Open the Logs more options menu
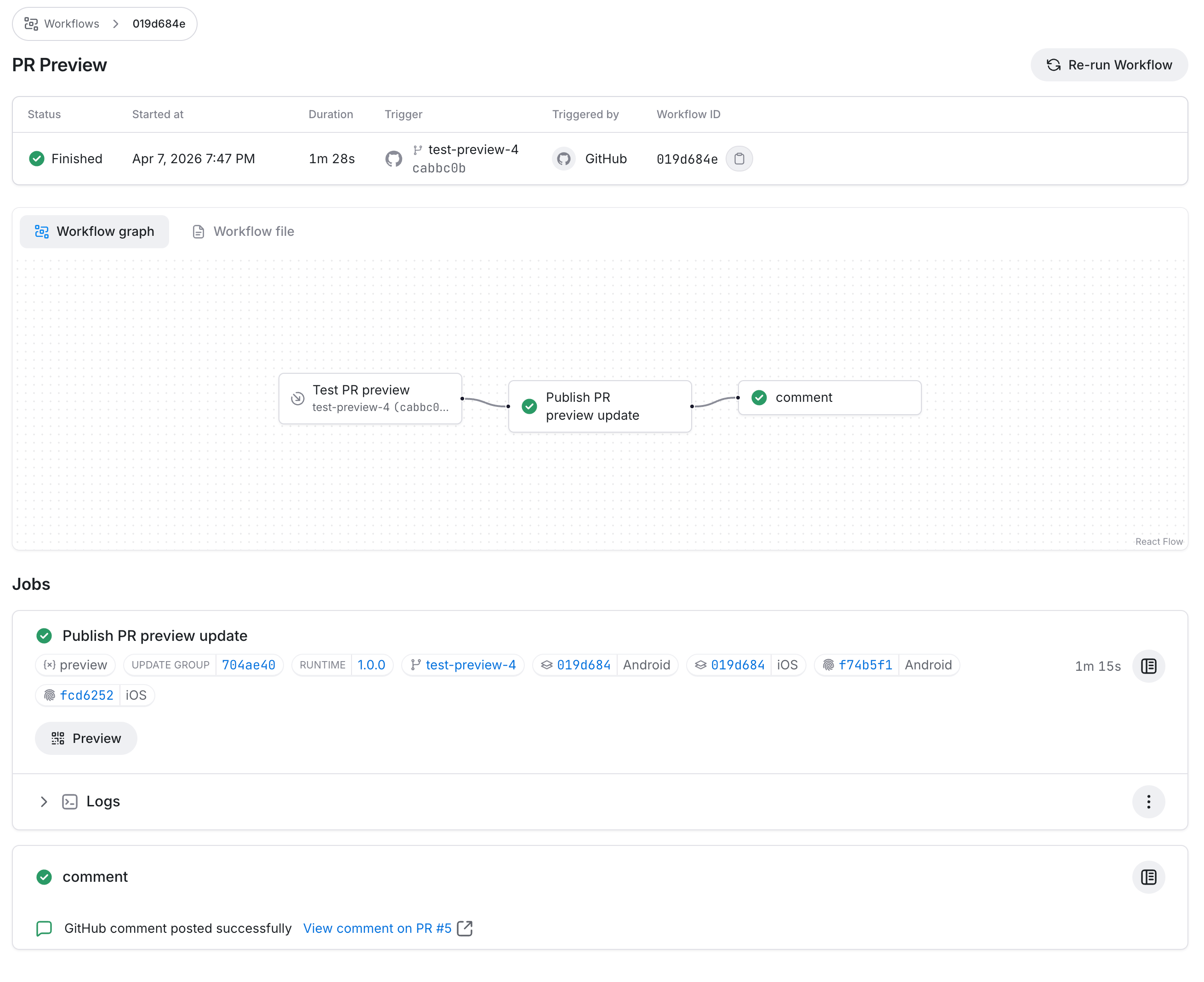 point(1148,802)
